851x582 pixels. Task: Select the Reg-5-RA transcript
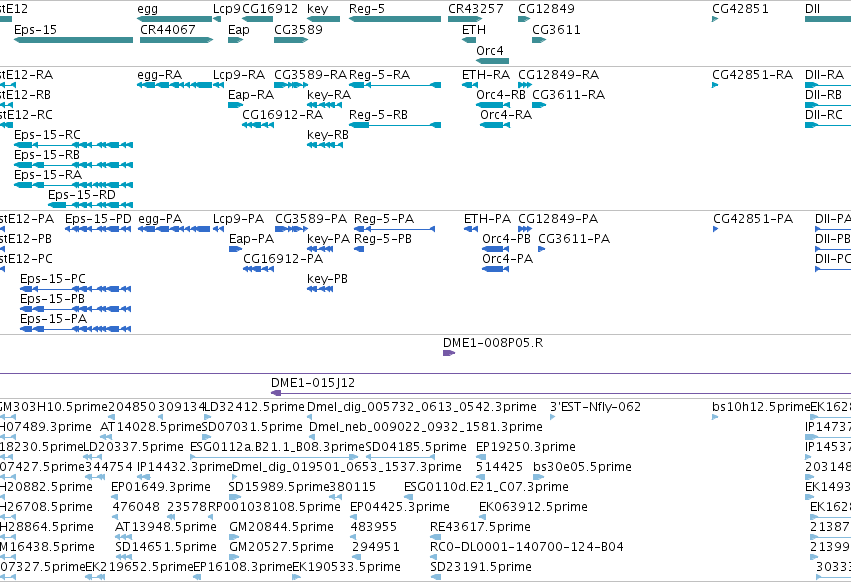pos(395,85)
